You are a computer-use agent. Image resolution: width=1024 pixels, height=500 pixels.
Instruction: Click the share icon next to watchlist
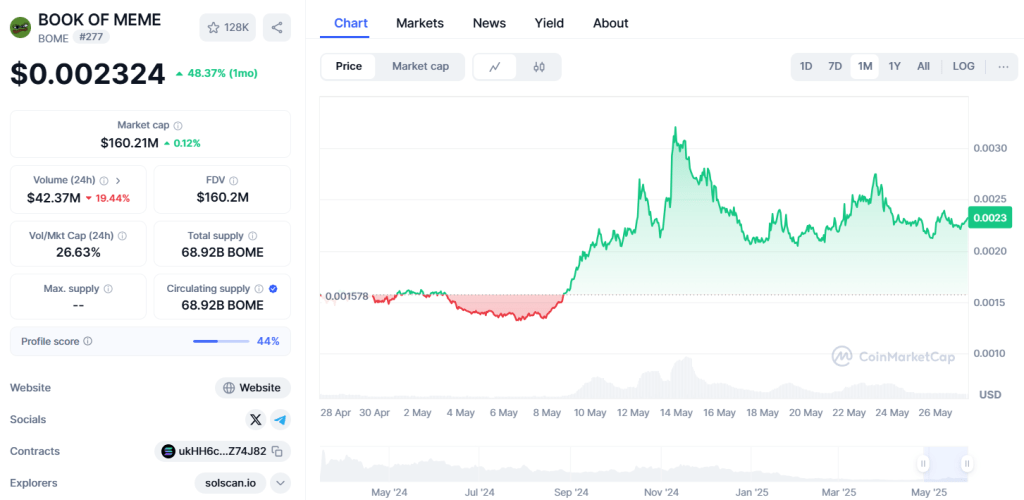click(x=277, y=27)
